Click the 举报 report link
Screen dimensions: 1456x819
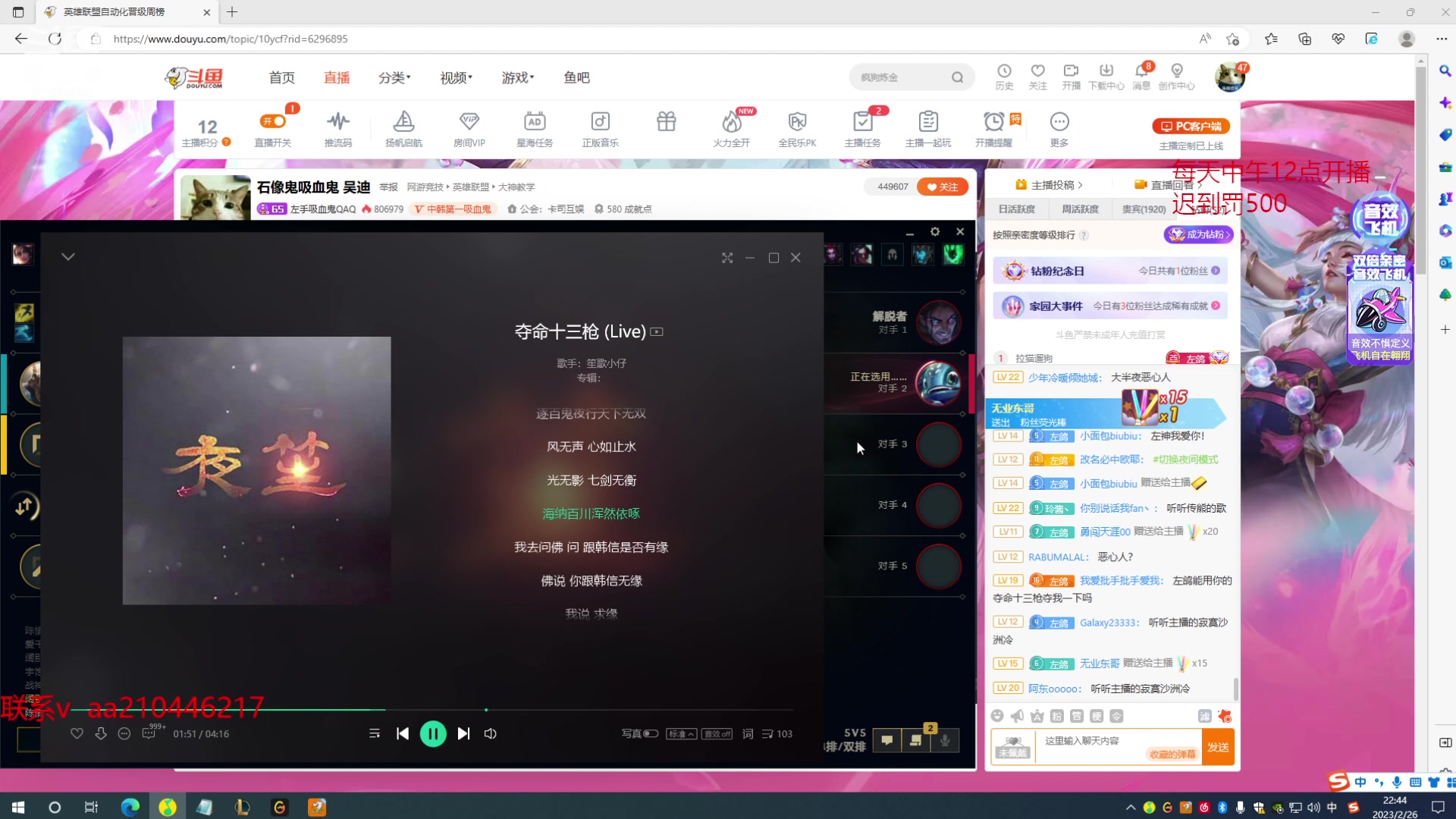click(x=388, y=187)
